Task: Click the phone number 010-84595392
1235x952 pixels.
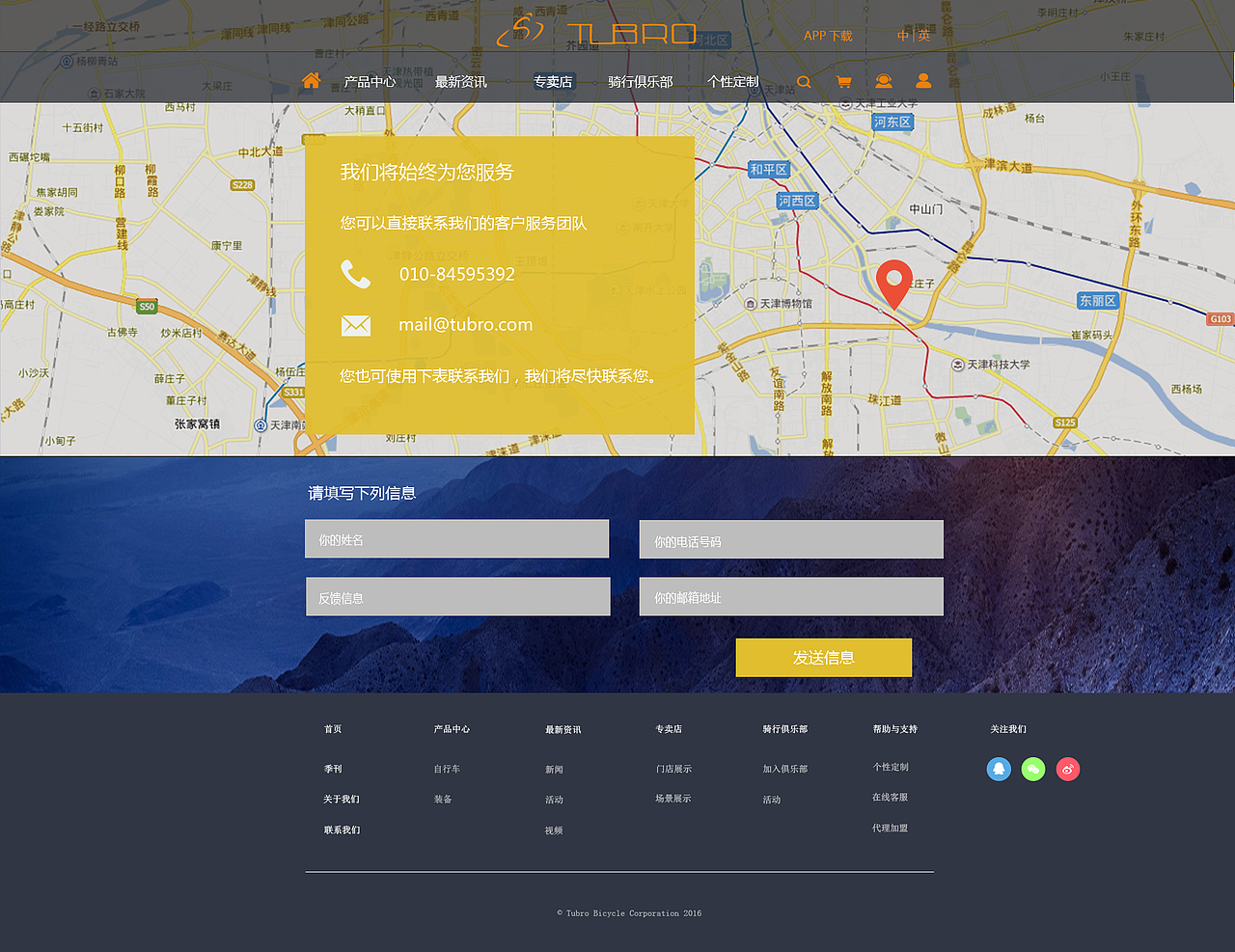Action: [x=457, y=274]
